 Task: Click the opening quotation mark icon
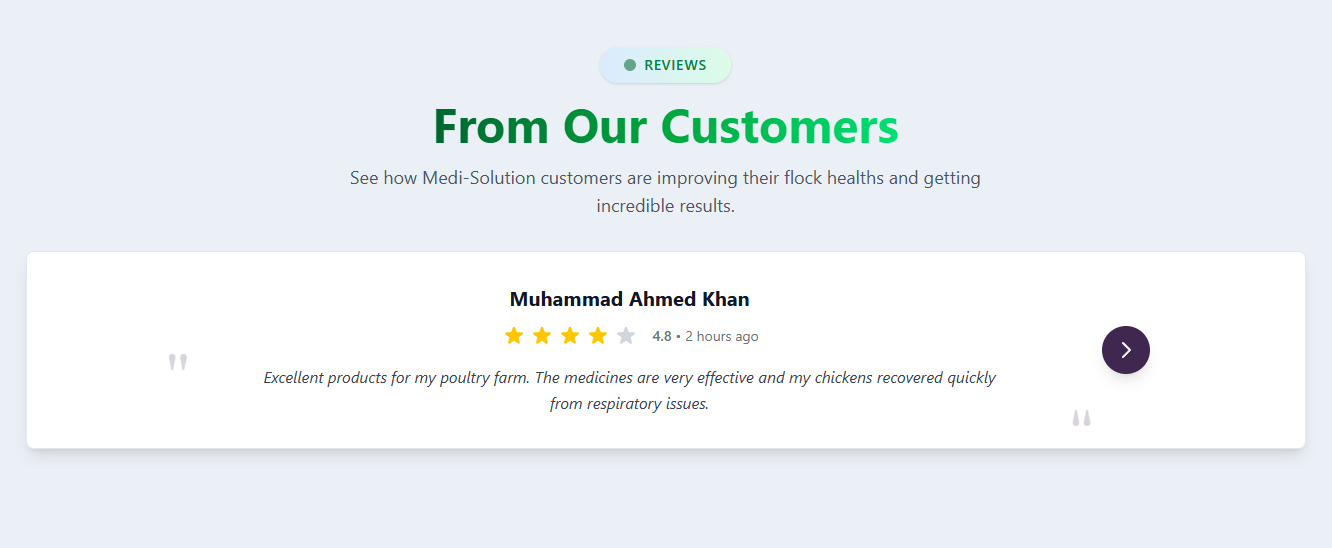point(178,362)
